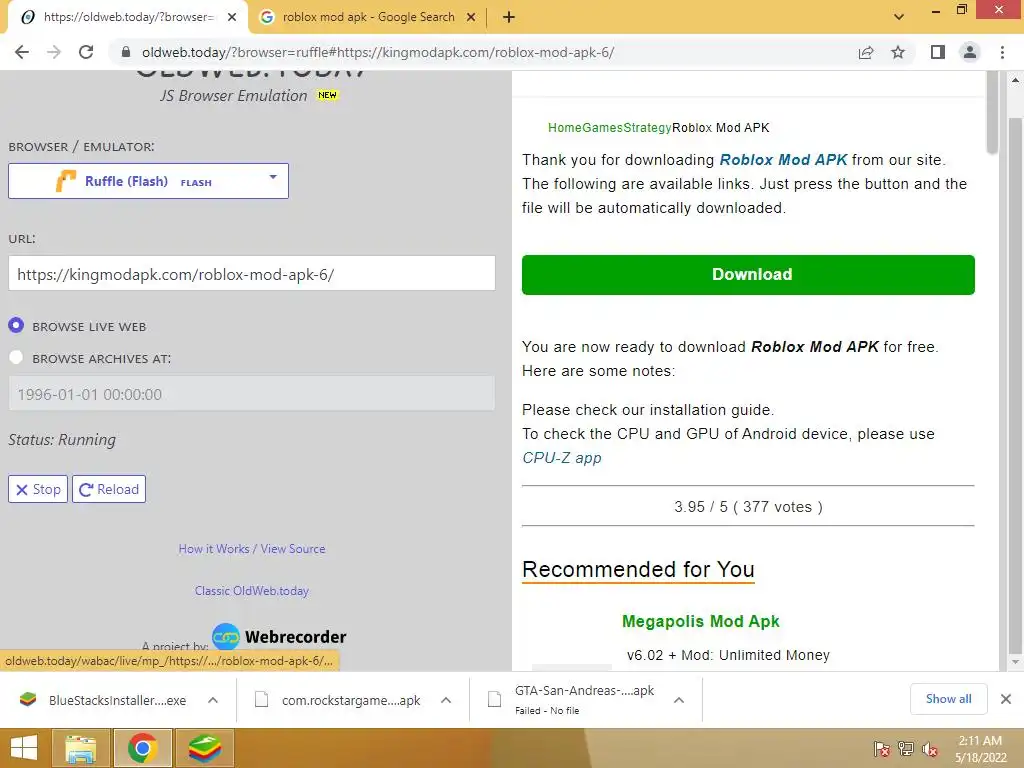The image size is (1024, 768).
Task: Click Show all downloads
Action: [948, 699]
